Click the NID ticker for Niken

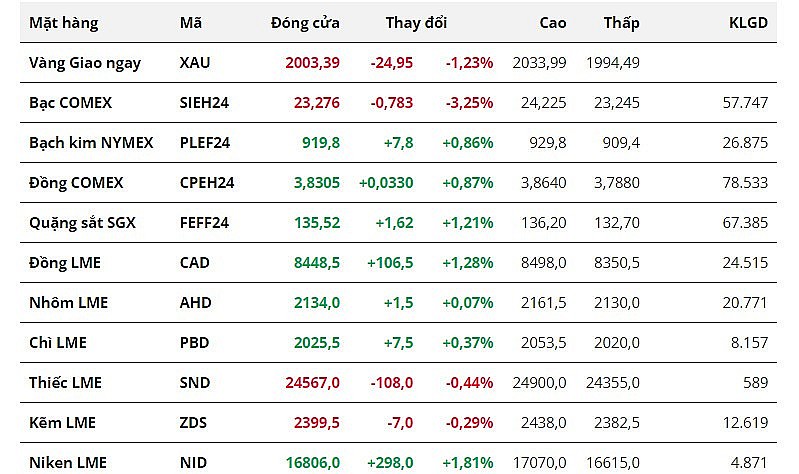[x=193, y=462]
